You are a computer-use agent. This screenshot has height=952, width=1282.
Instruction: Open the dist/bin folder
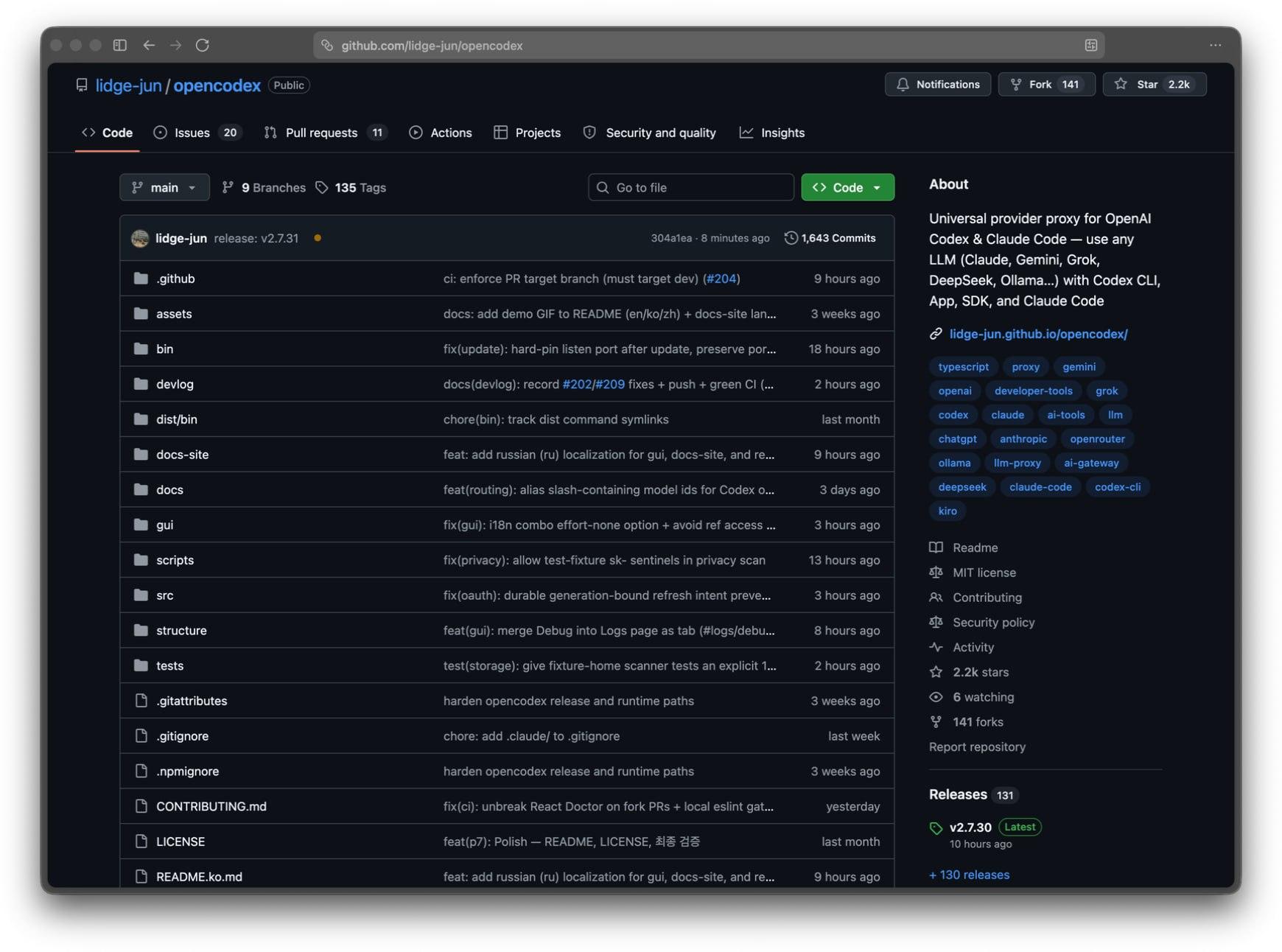point(177,419)
